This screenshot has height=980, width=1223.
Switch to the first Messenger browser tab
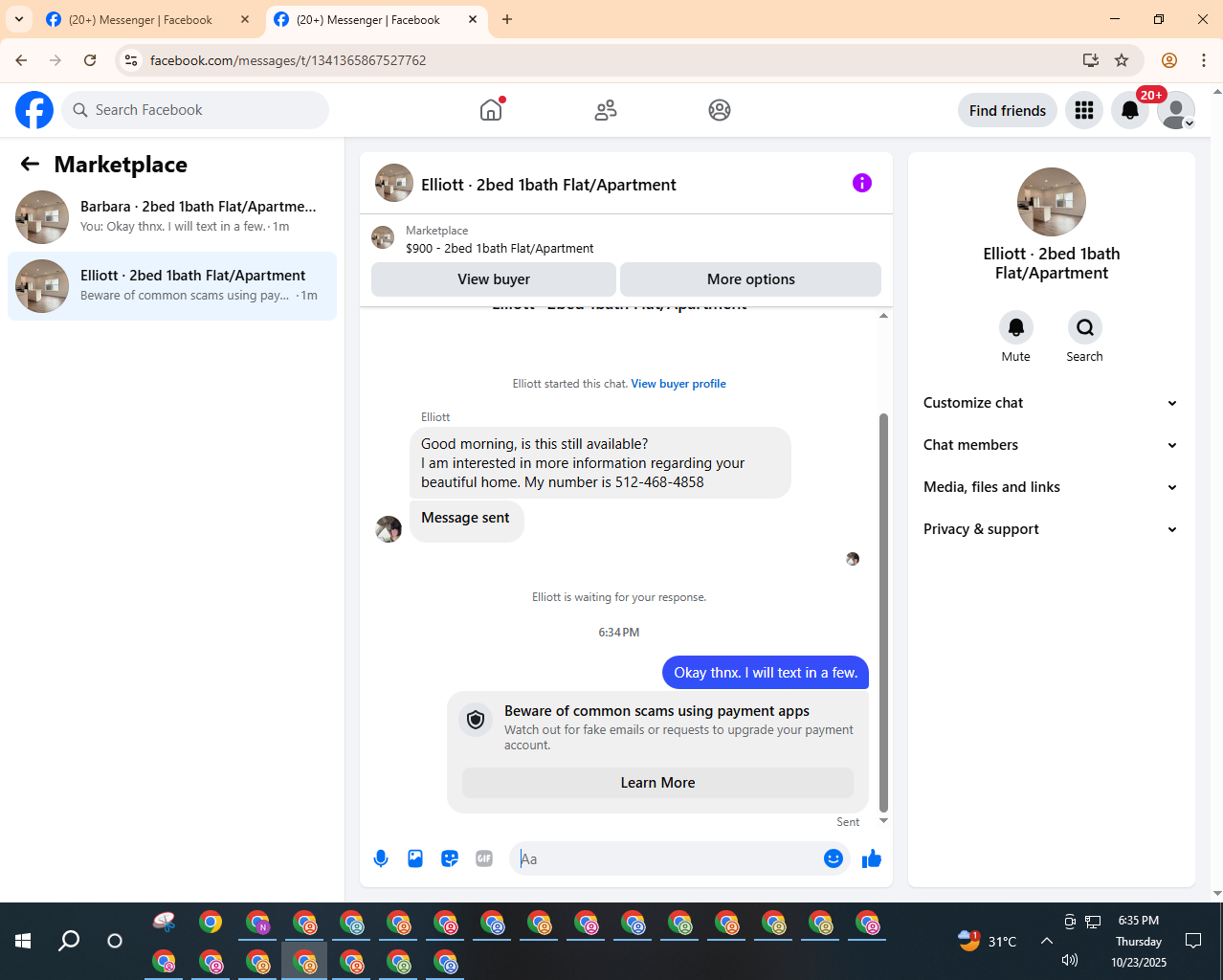click(x=148, y=19)
